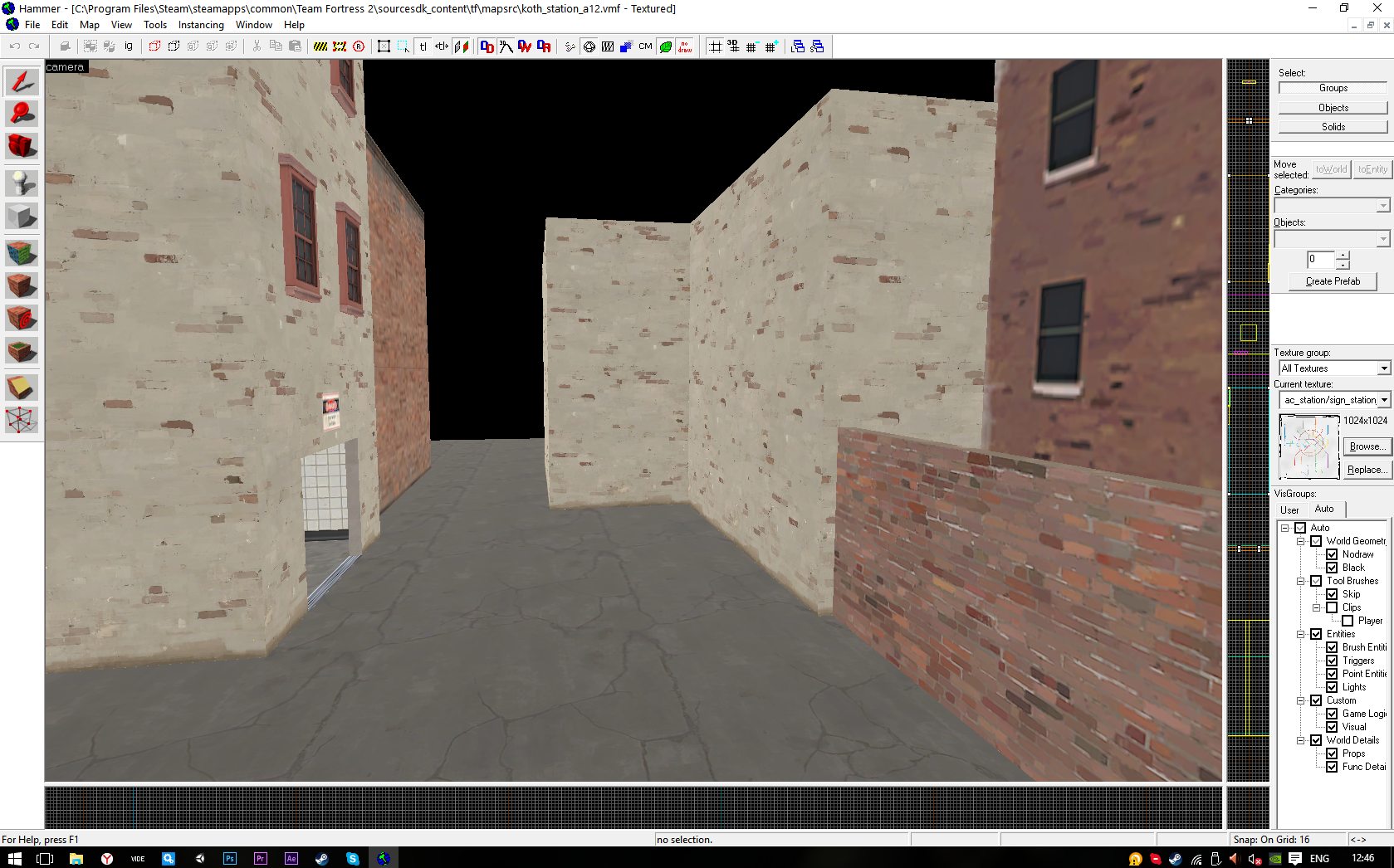
Task: Toggle the nodraw display icon
Action: click(685, 46)
